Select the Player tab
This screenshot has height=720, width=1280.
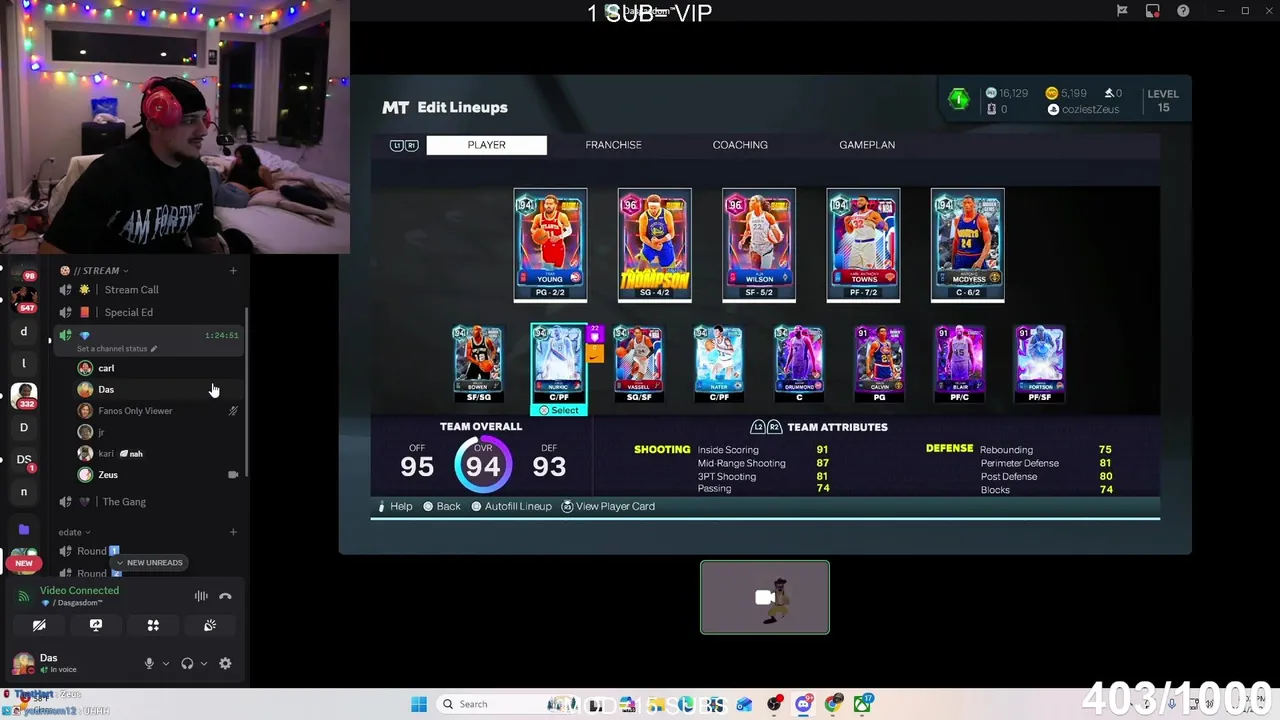(486, 145)
